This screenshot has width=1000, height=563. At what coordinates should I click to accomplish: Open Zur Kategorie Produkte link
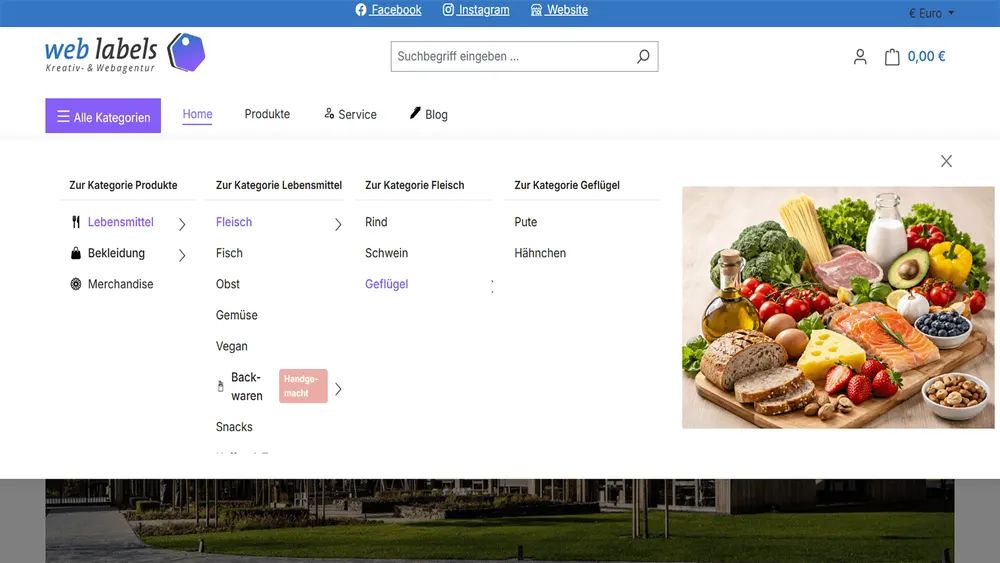pos(123,185)
